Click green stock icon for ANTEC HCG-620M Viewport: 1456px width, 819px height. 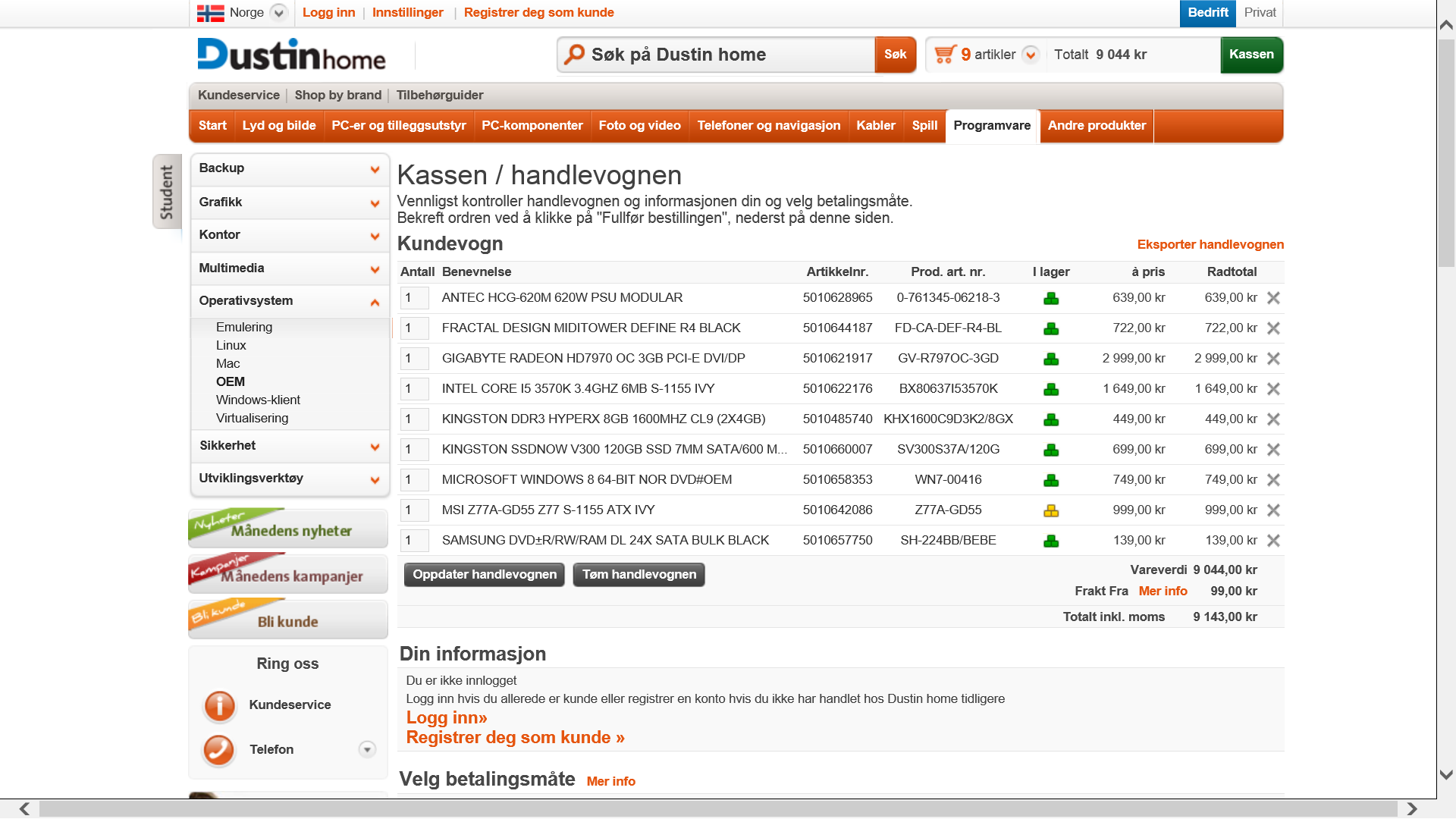[1051, 298]
